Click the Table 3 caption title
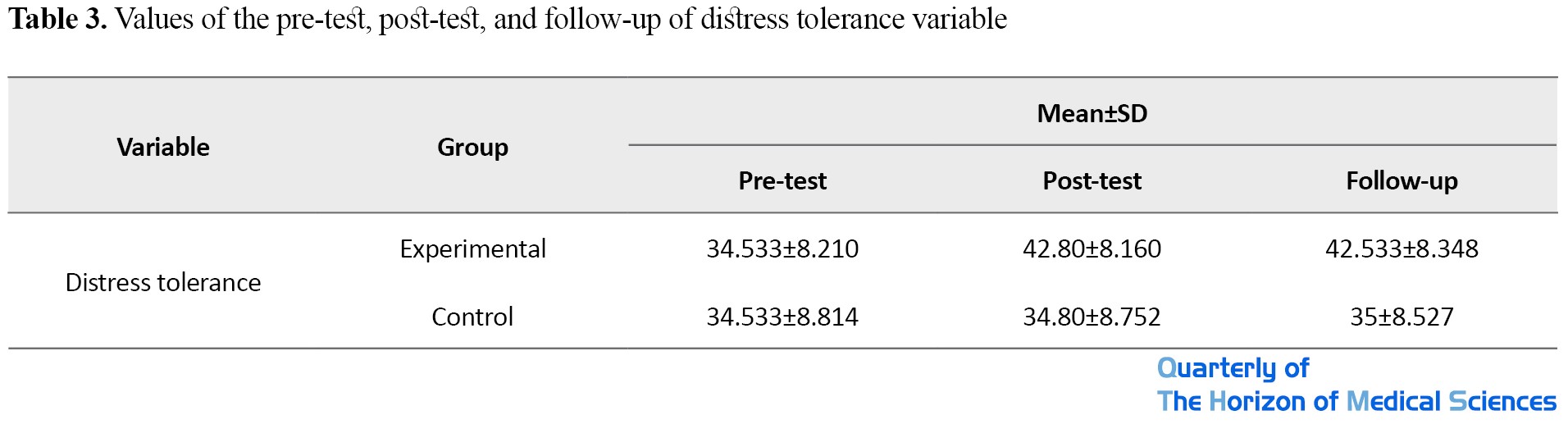 tap(508, 19)
